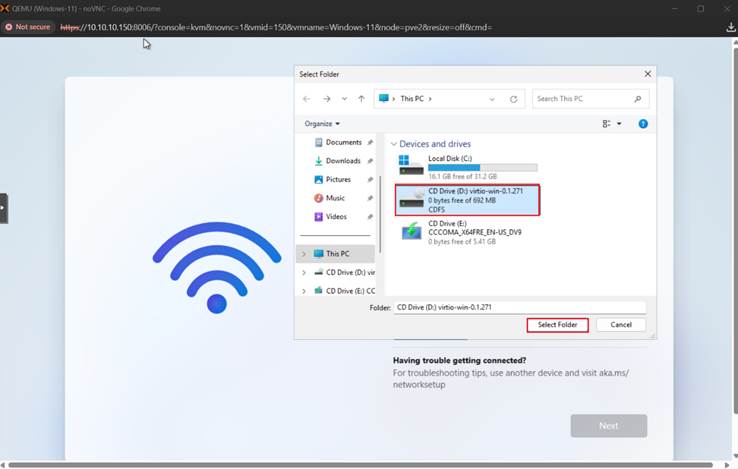
Task: Open Recent locations dropdown chevron
Action: [x=344, y=99]
